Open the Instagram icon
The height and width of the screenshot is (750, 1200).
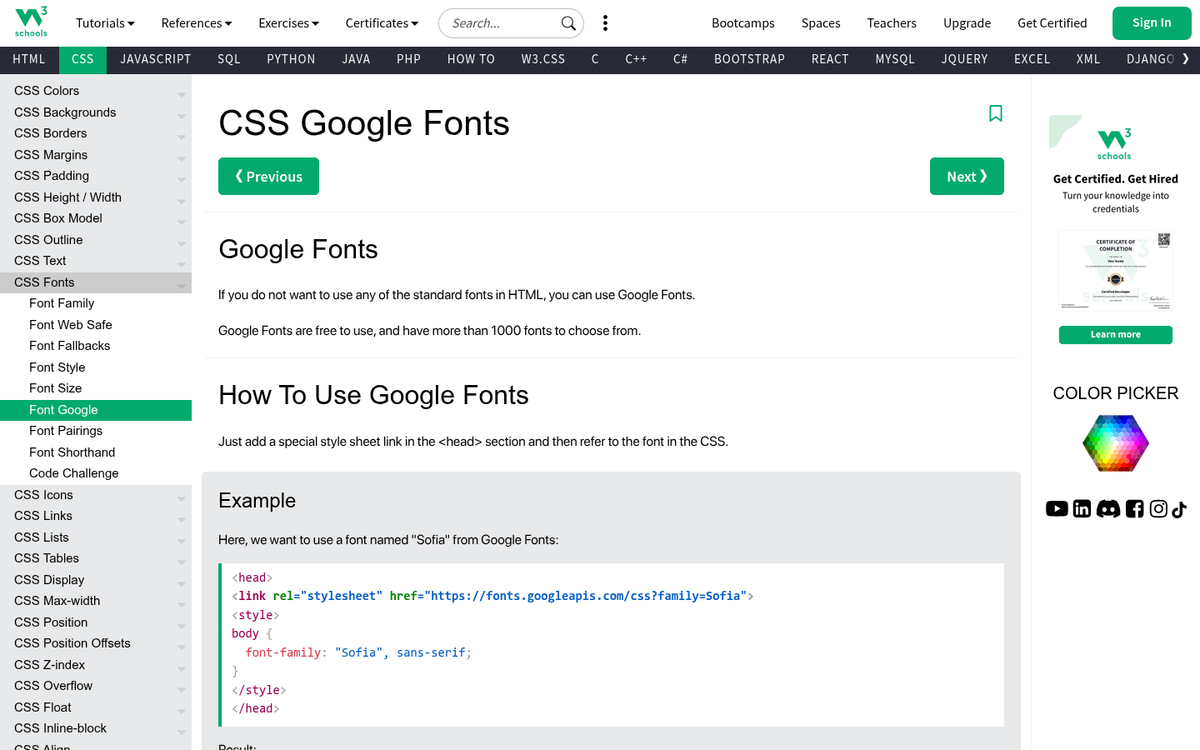(1158, 508)
